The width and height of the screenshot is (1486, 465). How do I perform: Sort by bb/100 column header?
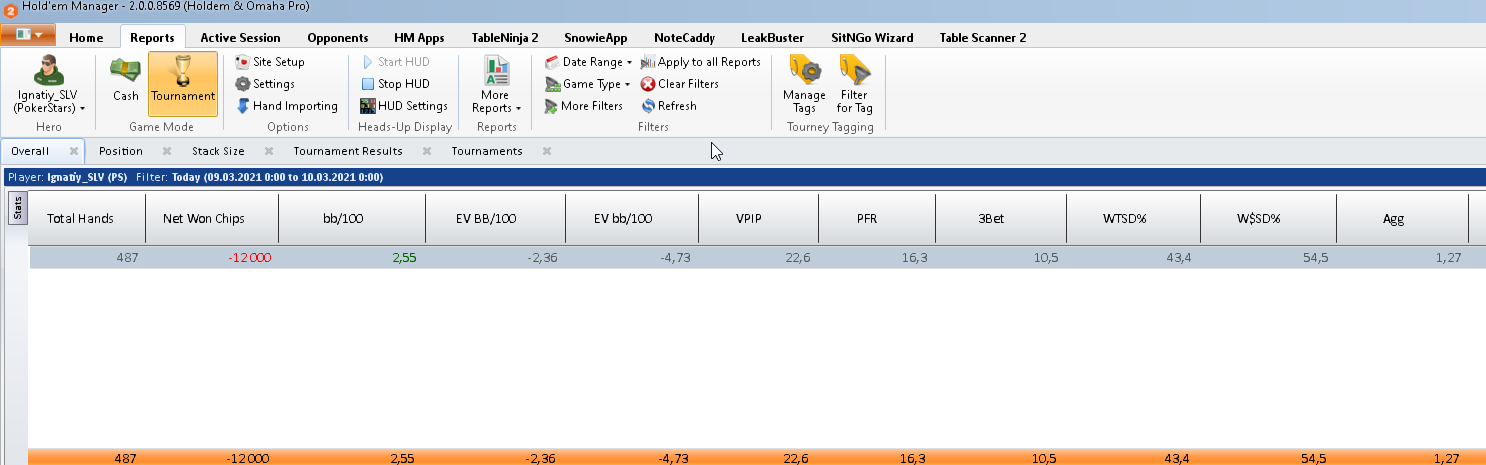[352, 218]
